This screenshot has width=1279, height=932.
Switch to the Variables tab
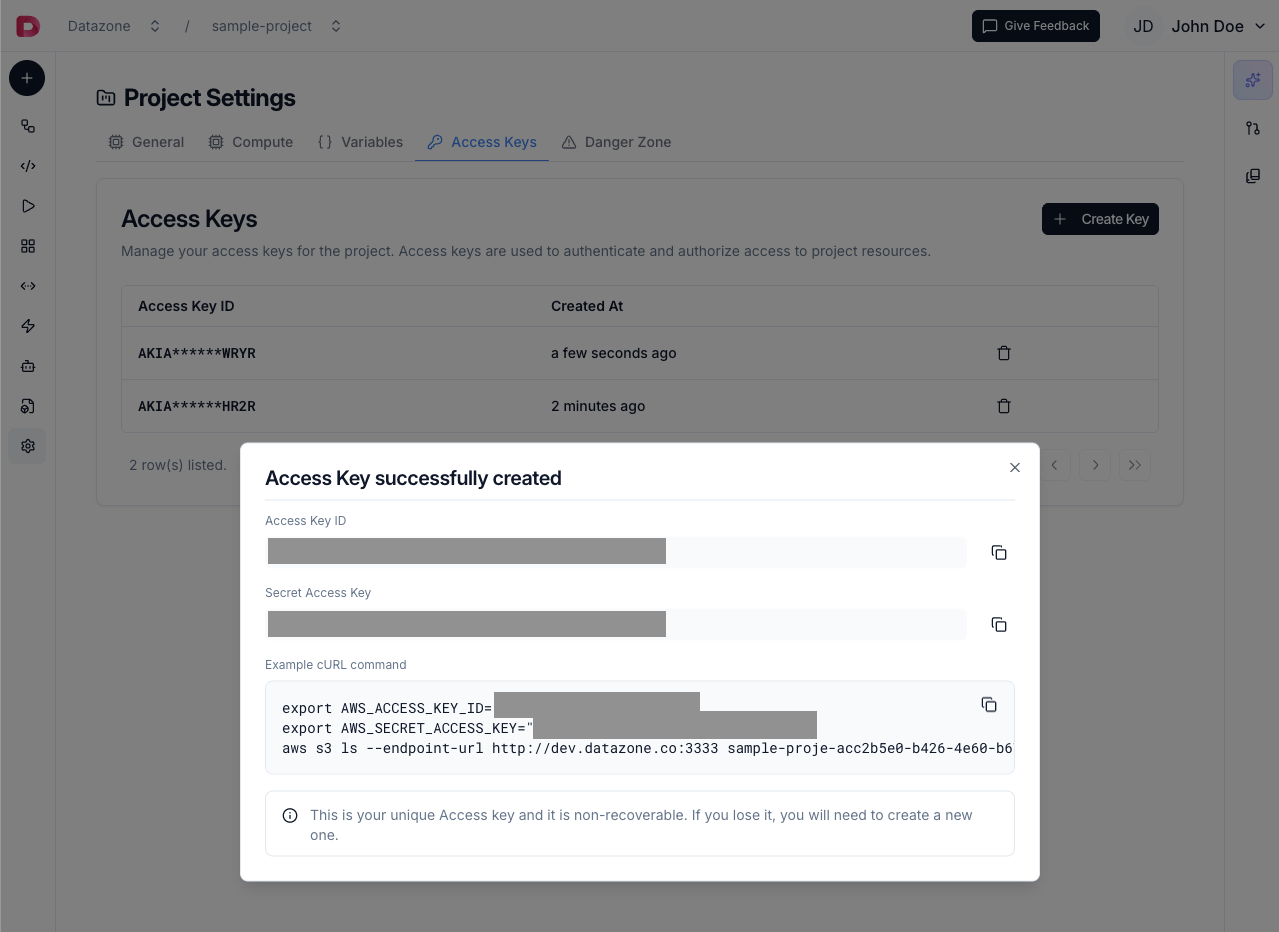(359, 141)
